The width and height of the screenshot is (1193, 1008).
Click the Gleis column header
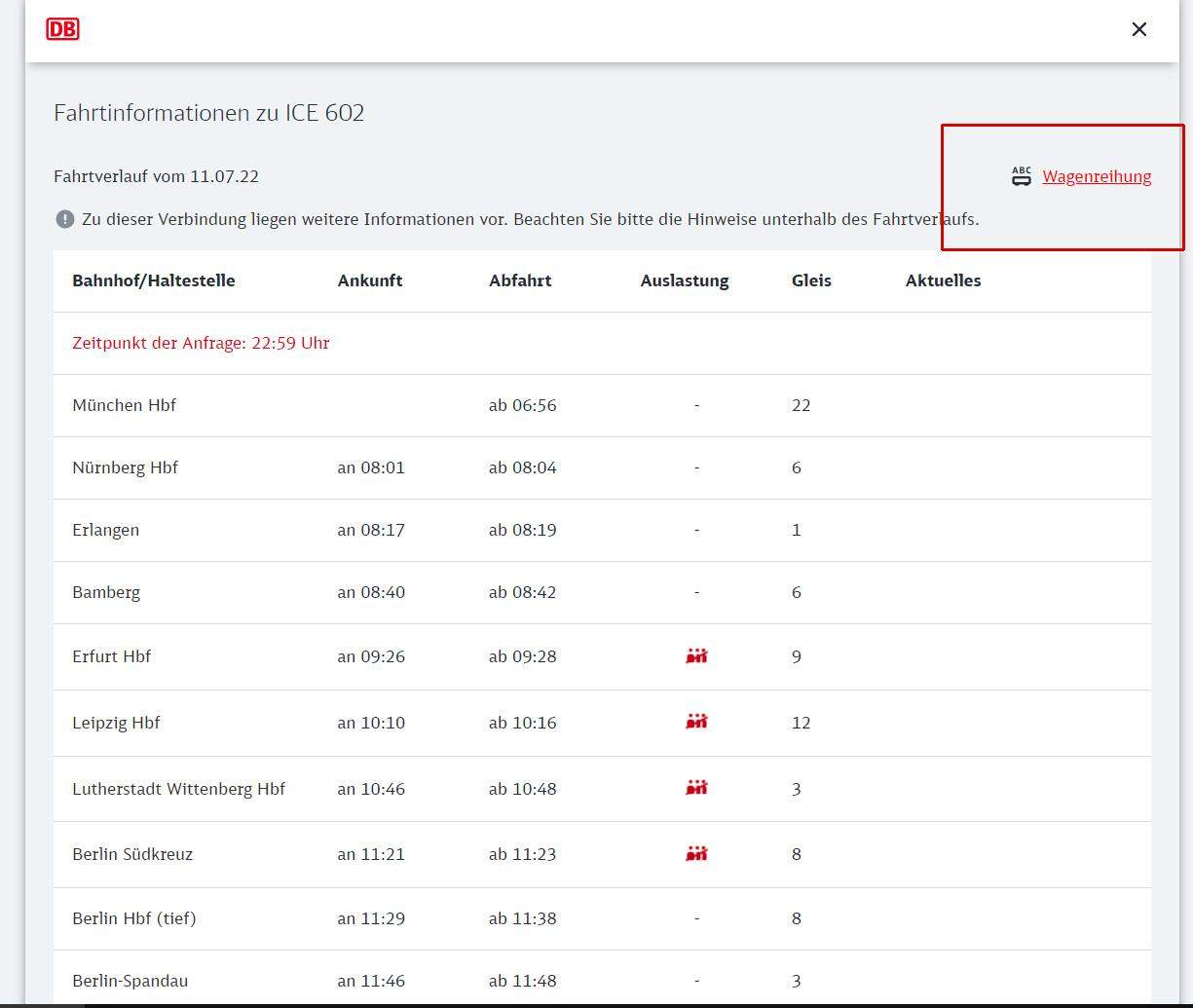(811, 280)
